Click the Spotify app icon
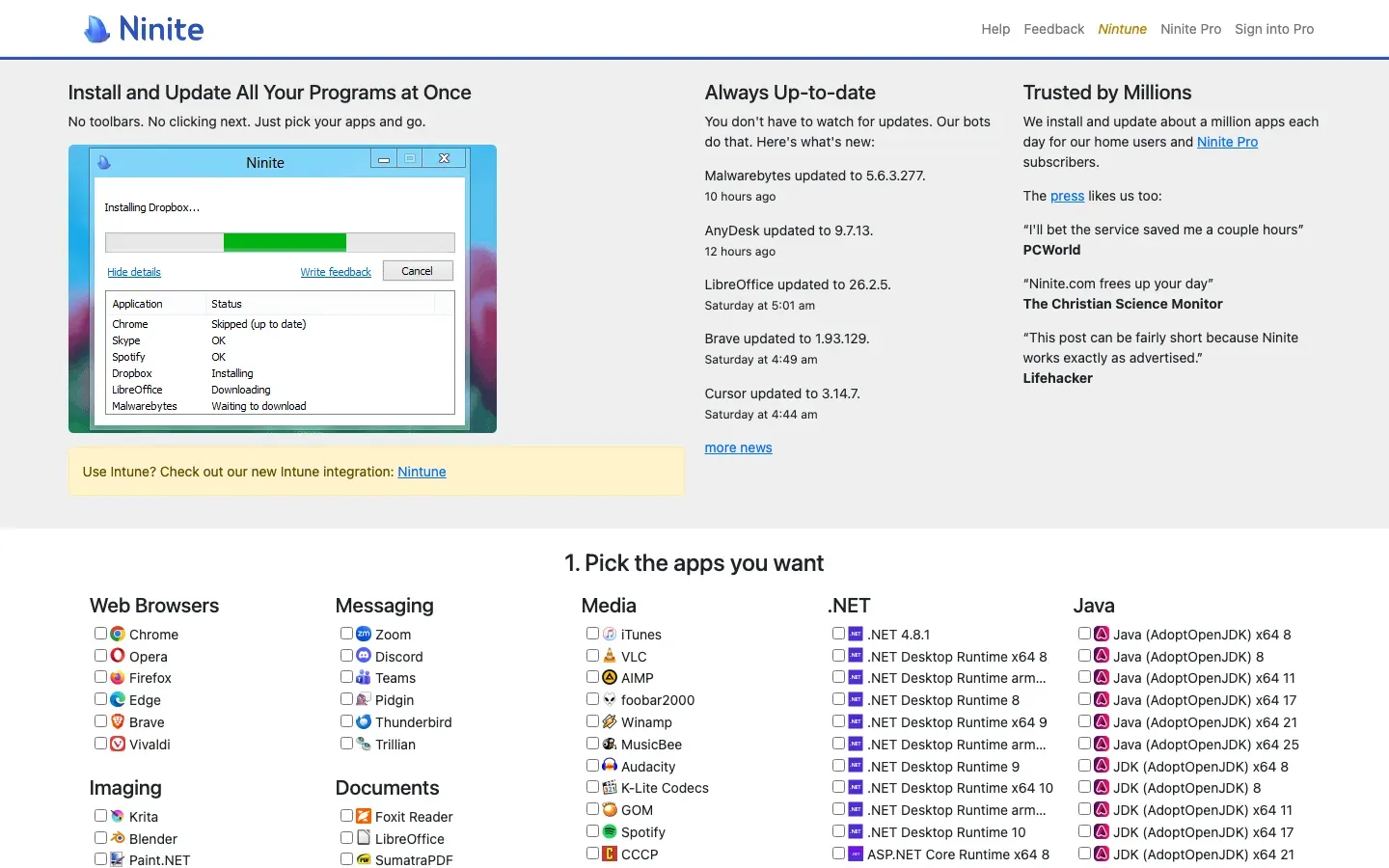The height and width of the screenshot is (868, 1389). tap(610, 831)
